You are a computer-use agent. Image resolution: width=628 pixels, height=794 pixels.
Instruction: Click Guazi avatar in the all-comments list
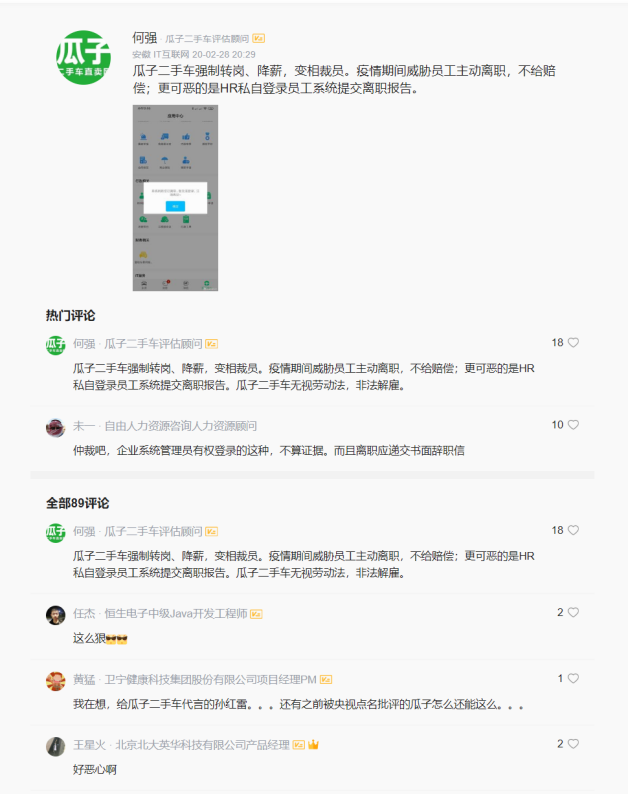point(56,533)
